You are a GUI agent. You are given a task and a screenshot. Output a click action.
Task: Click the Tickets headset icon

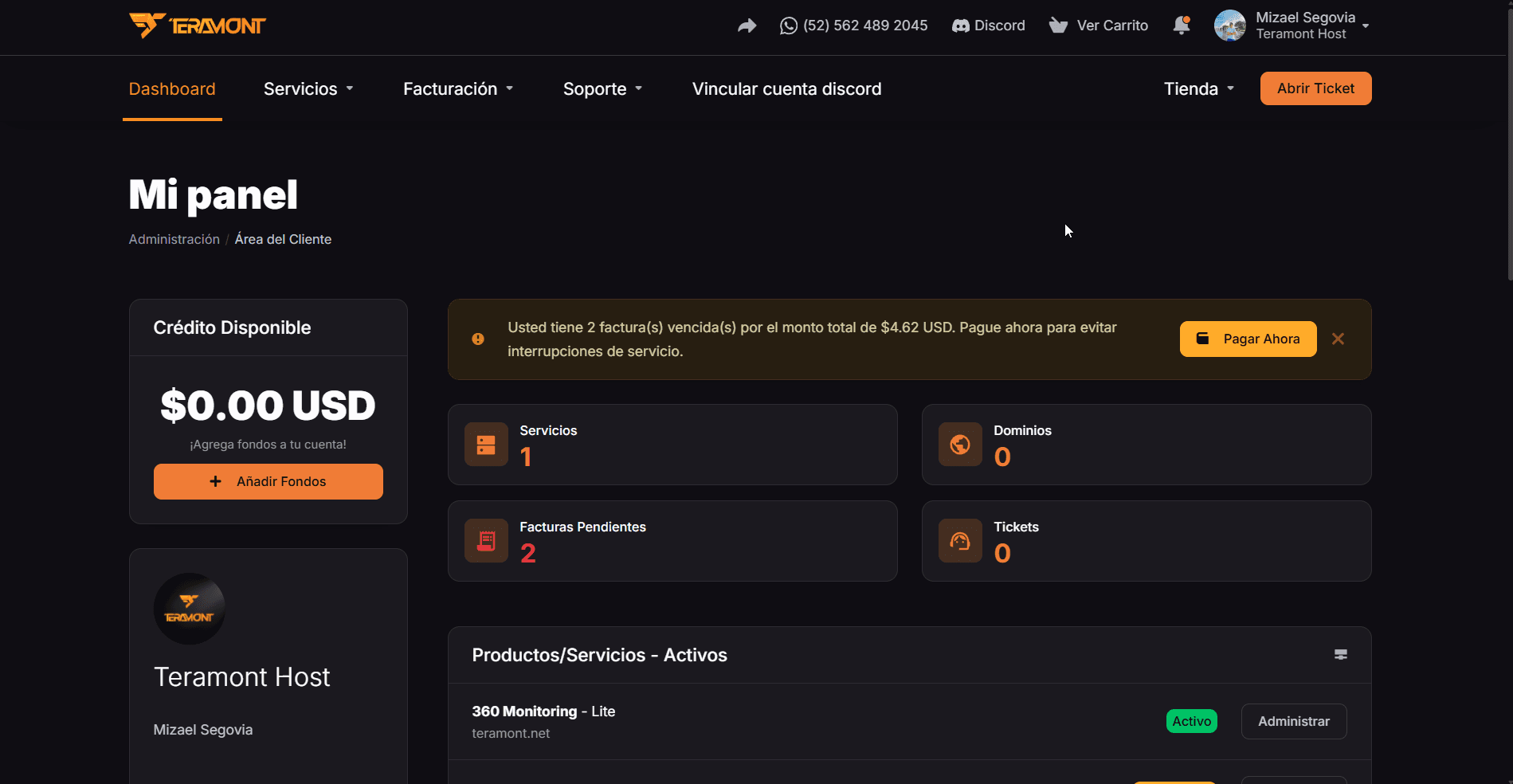point(960,541)
